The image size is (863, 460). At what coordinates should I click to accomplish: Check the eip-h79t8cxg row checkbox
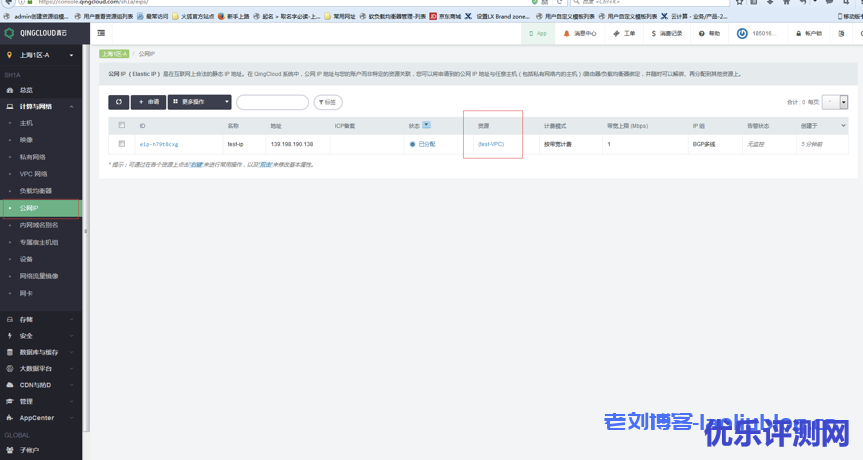tap(122, 144)
